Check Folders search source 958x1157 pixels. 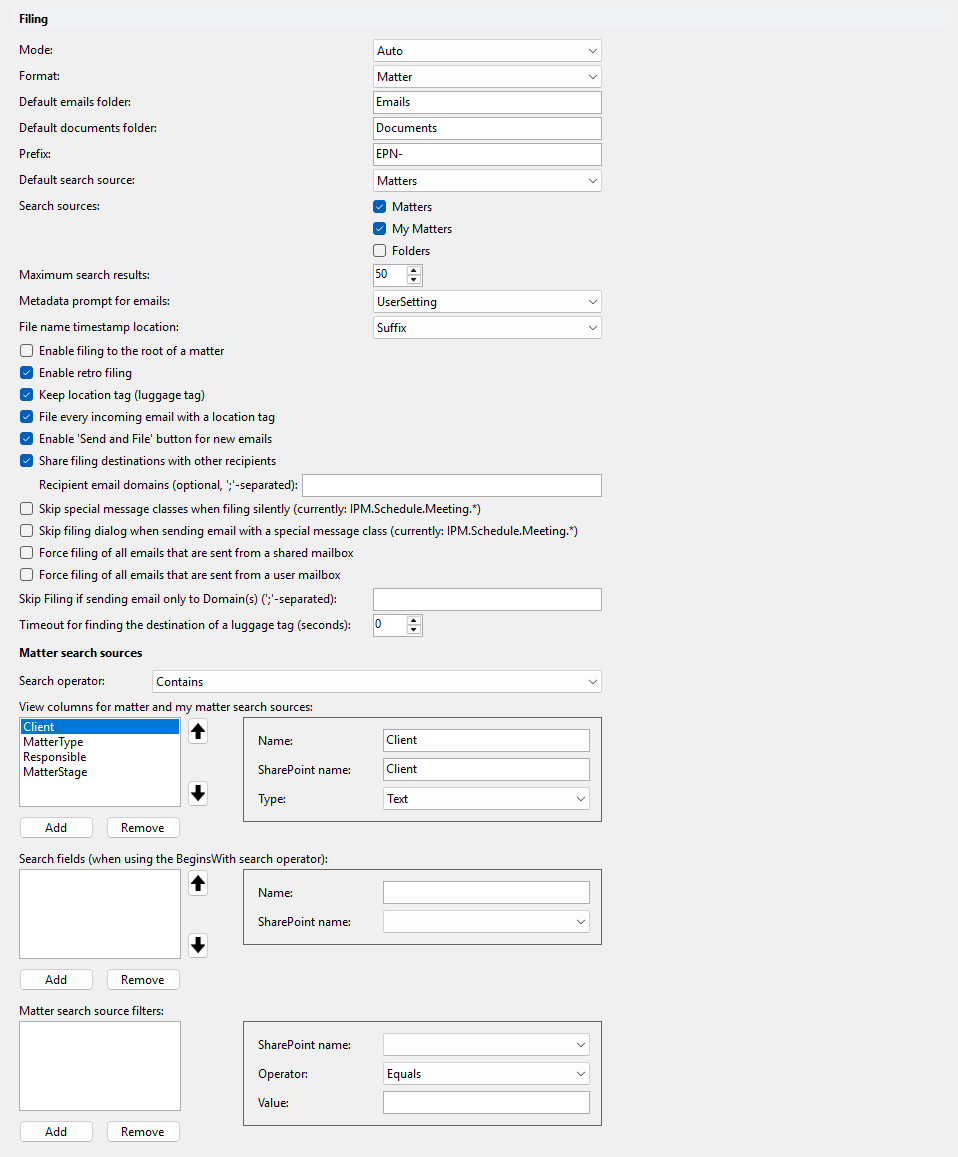coord(379,251)
